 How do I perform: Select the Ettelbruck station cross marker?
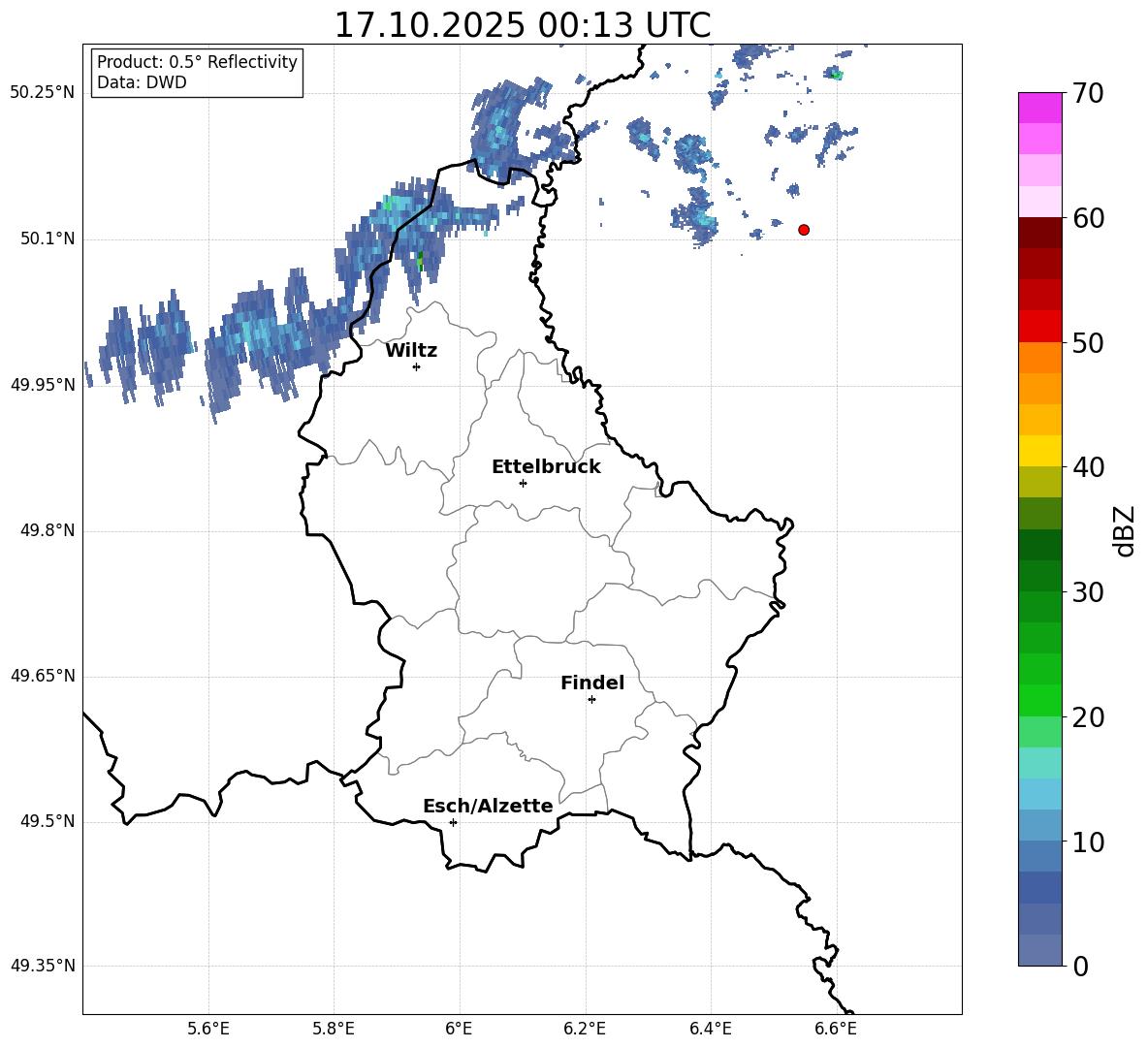coord(523,483)
